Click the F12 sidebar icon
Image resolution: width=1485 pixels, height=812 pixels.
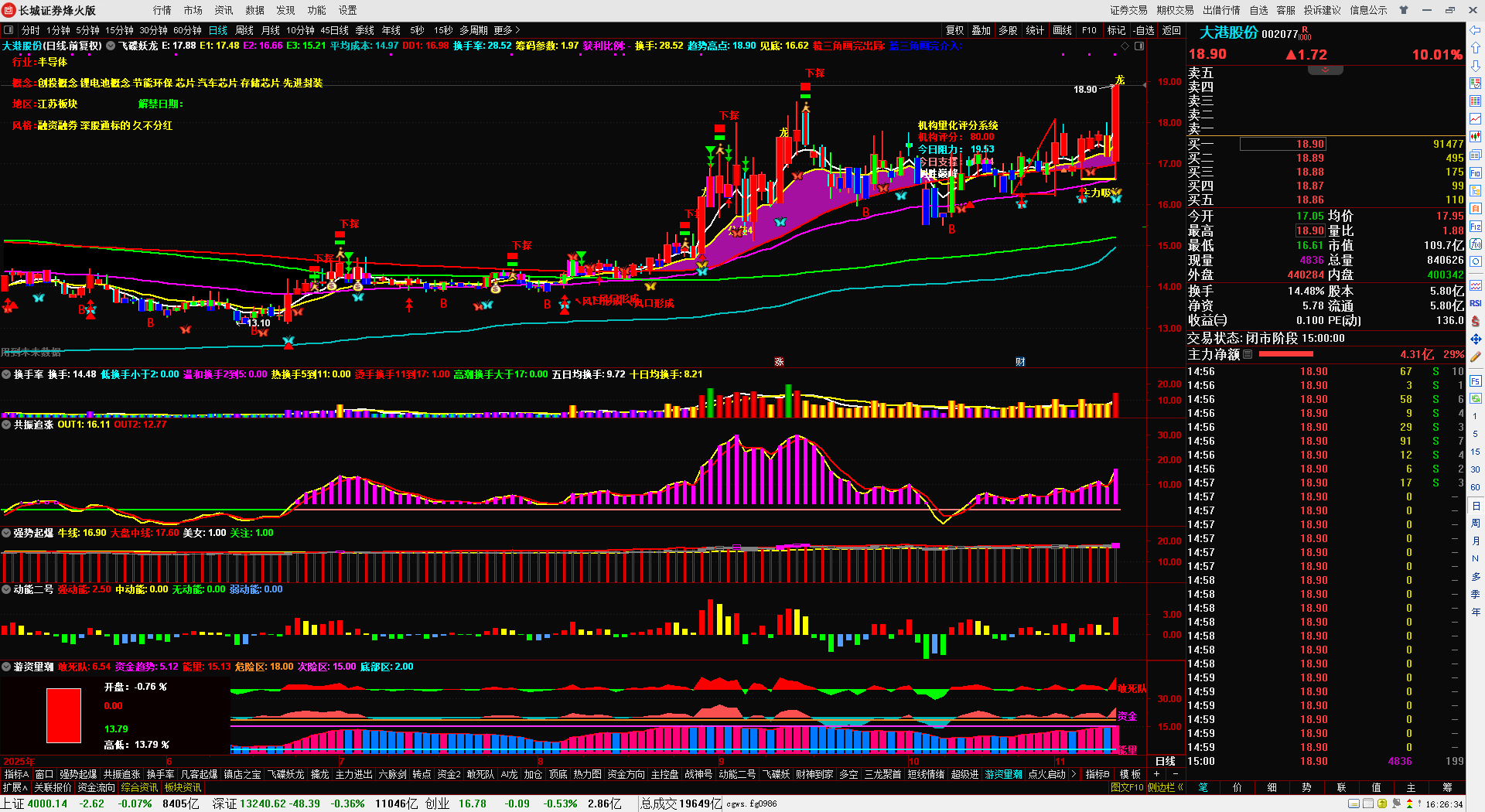1476,227
